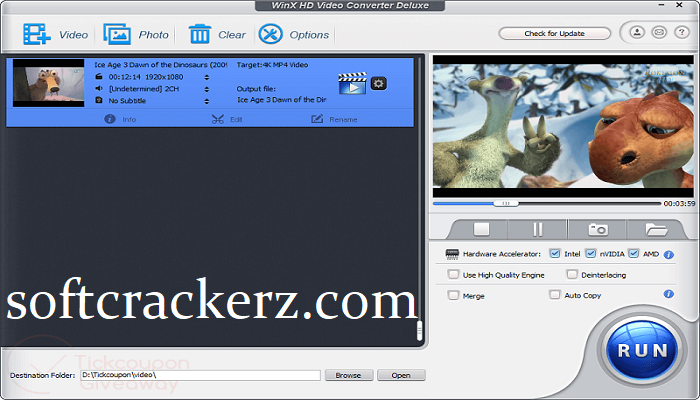Enable Deinterlacing checkbox
The height and width of the screenshot is (400, 700).
(572, 274)
